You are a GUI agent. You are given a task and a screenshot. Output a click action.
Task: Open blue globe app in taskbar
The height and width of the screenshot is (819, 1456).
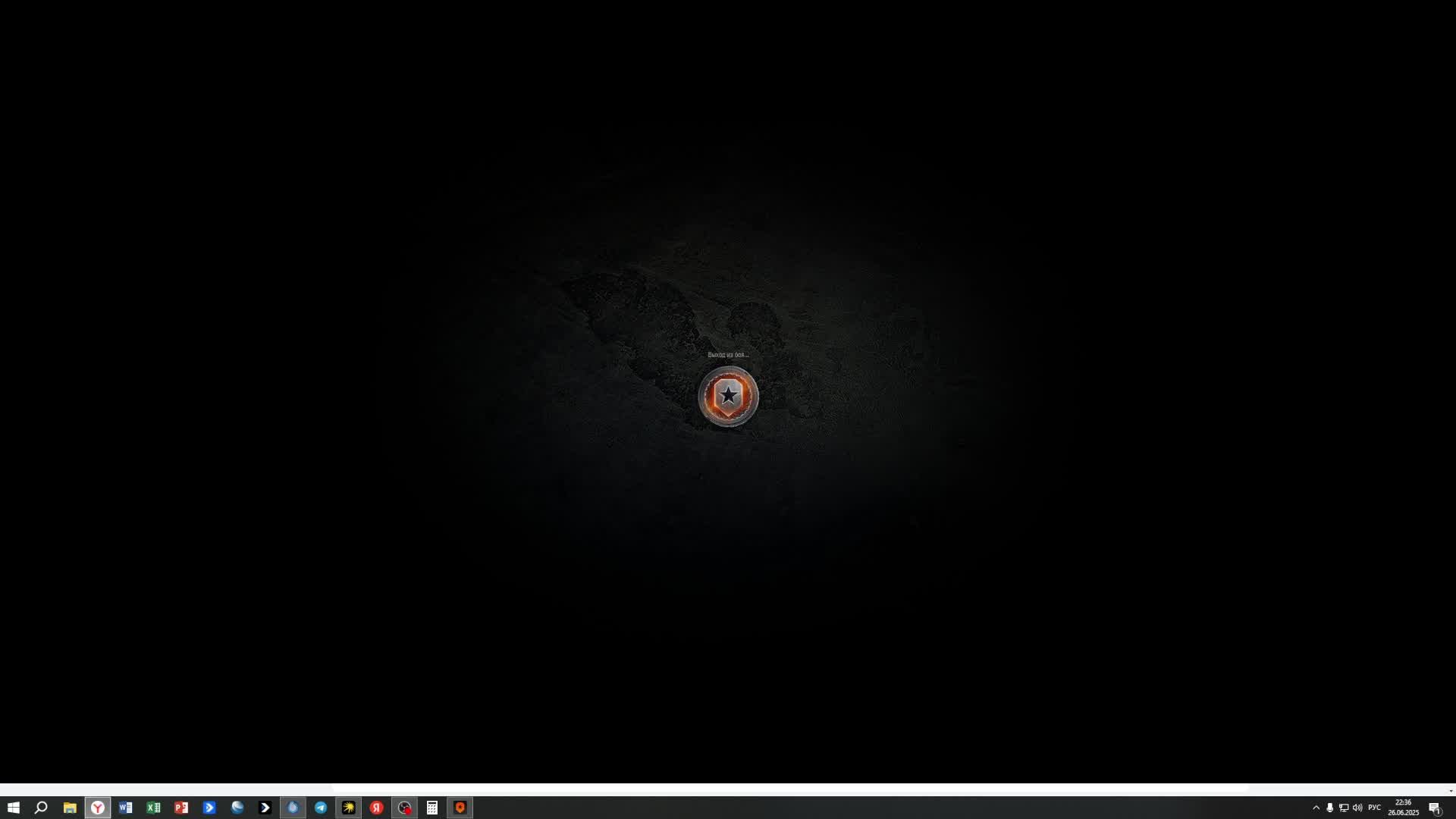237,808
